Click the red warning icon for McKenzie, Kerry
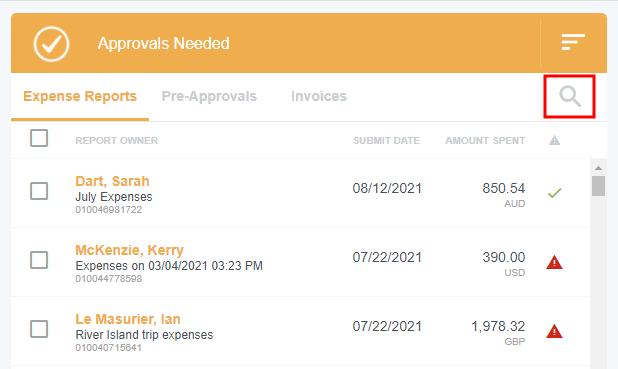Viewport: 618px width, 369px height. pos(554,262)
